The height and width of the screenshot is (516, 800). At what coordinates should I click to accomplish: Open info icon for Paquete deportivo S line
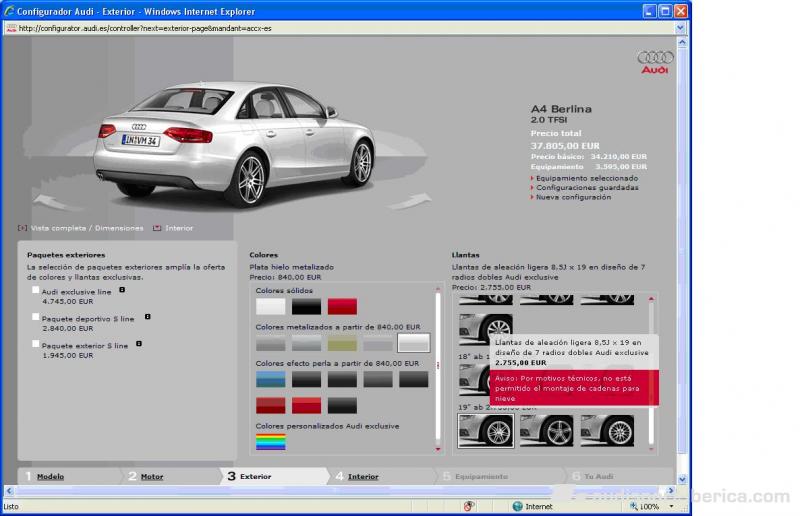[147, 317]
